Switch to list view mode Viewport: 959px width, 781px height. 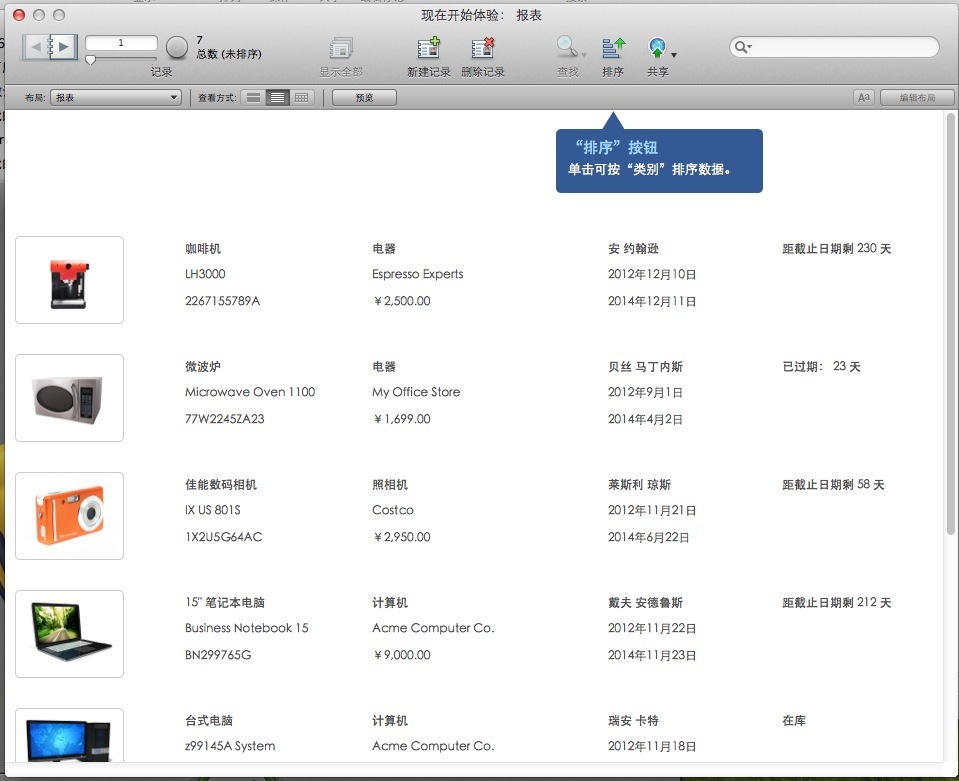click(x=278, y=98)
